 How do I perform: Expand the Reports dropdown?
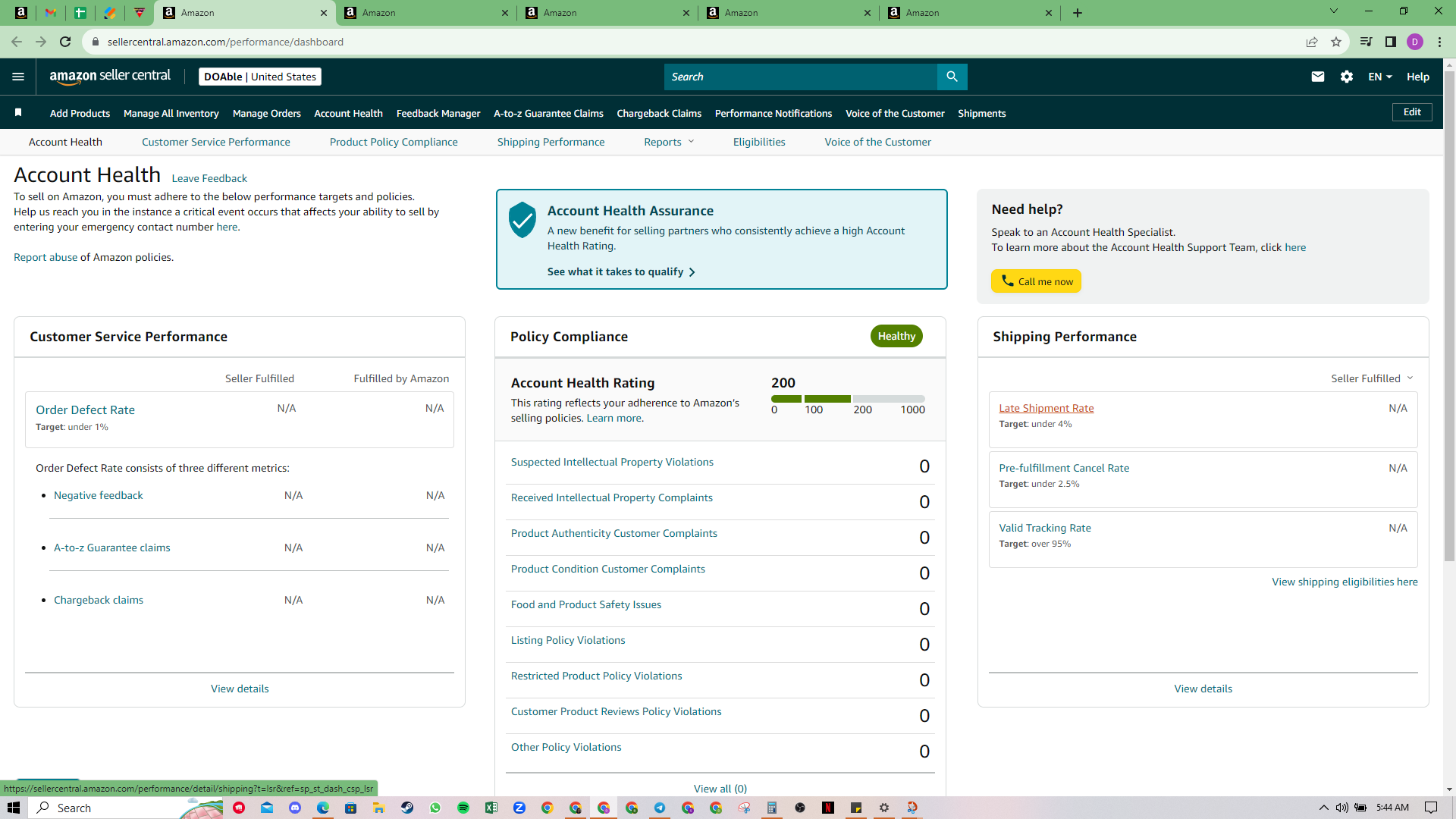pyautogui.click(x=669, y=142)
